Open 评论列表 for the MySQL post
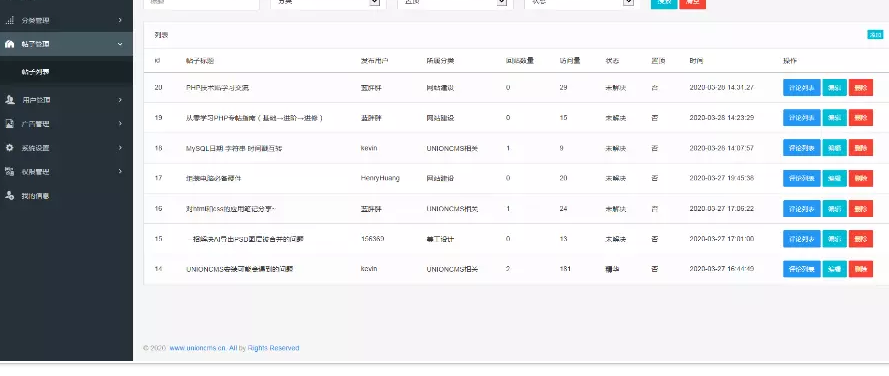Viewport: 889px width, 376px height. coord(801,147)
